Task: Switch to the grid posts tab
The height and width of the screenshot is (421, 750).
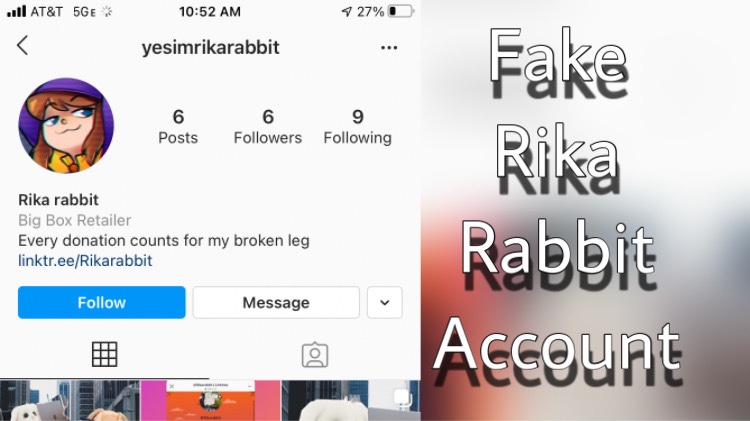Action: pyautogui.click(x=104, y=355)
